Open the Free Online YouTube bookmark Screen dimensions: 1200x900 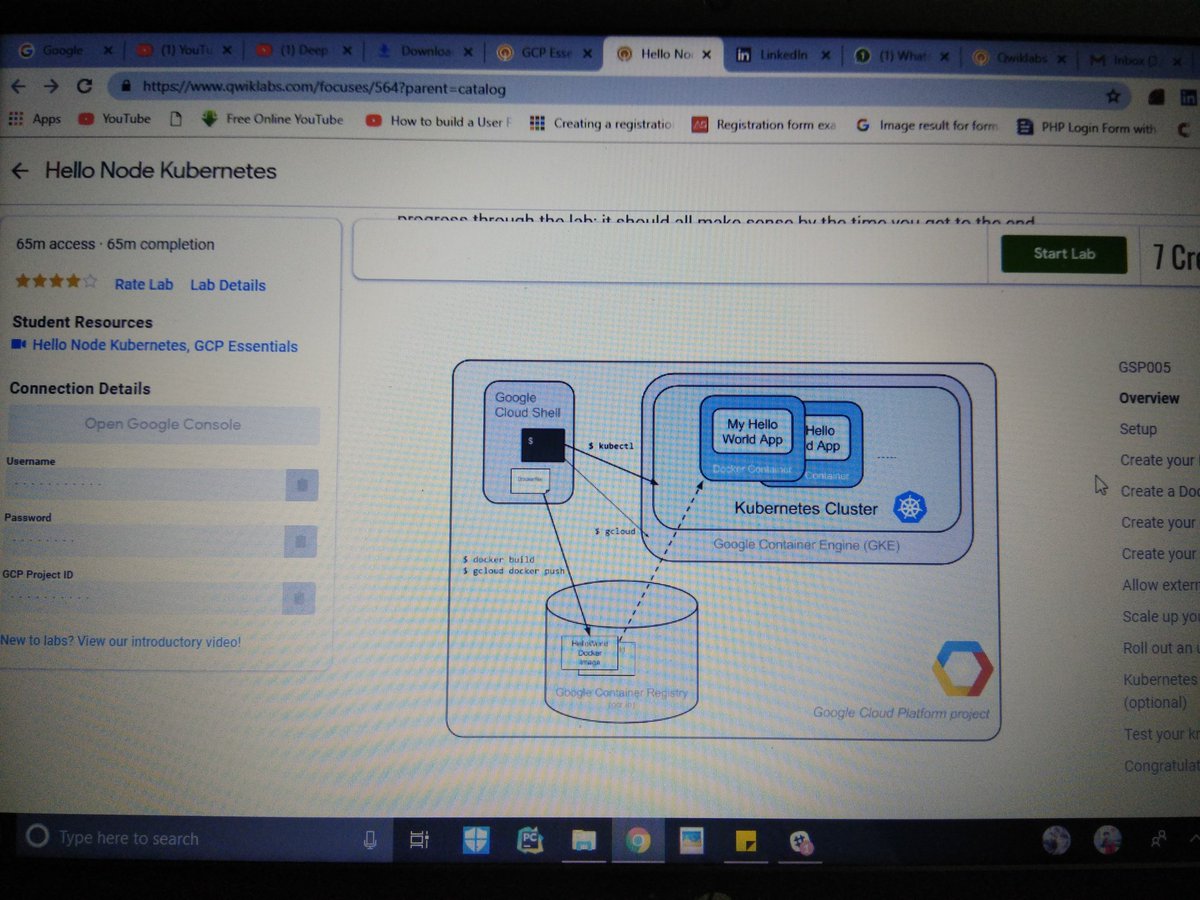[x=272, y=119]
